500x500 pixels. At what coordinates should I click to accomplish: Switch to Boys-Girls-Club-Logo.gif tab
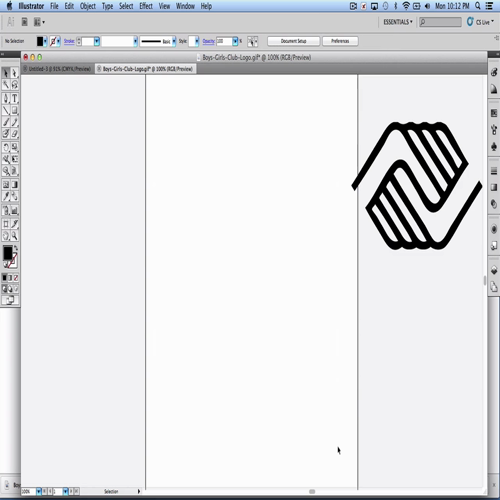coord(145,69)
